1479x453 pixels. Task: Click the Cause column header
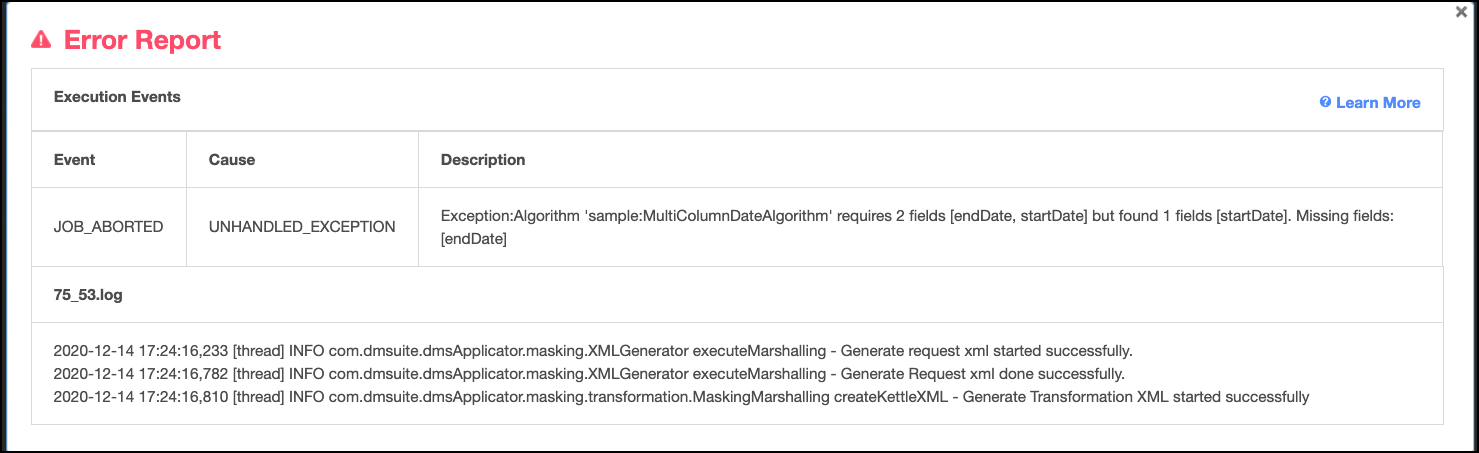click(232, 160)
